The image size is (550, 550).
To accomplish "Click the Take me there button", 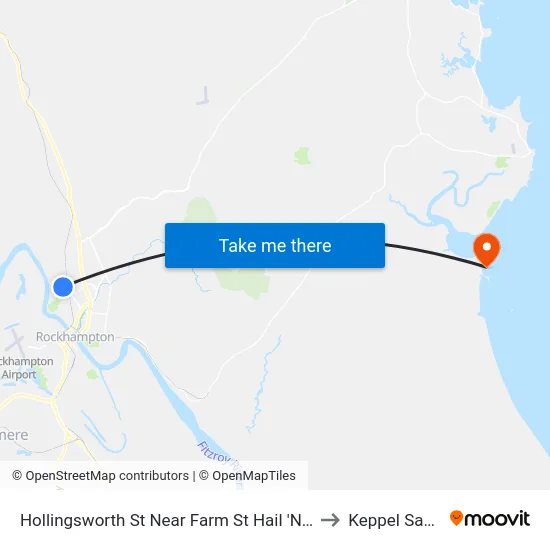I will click(275, 245).
